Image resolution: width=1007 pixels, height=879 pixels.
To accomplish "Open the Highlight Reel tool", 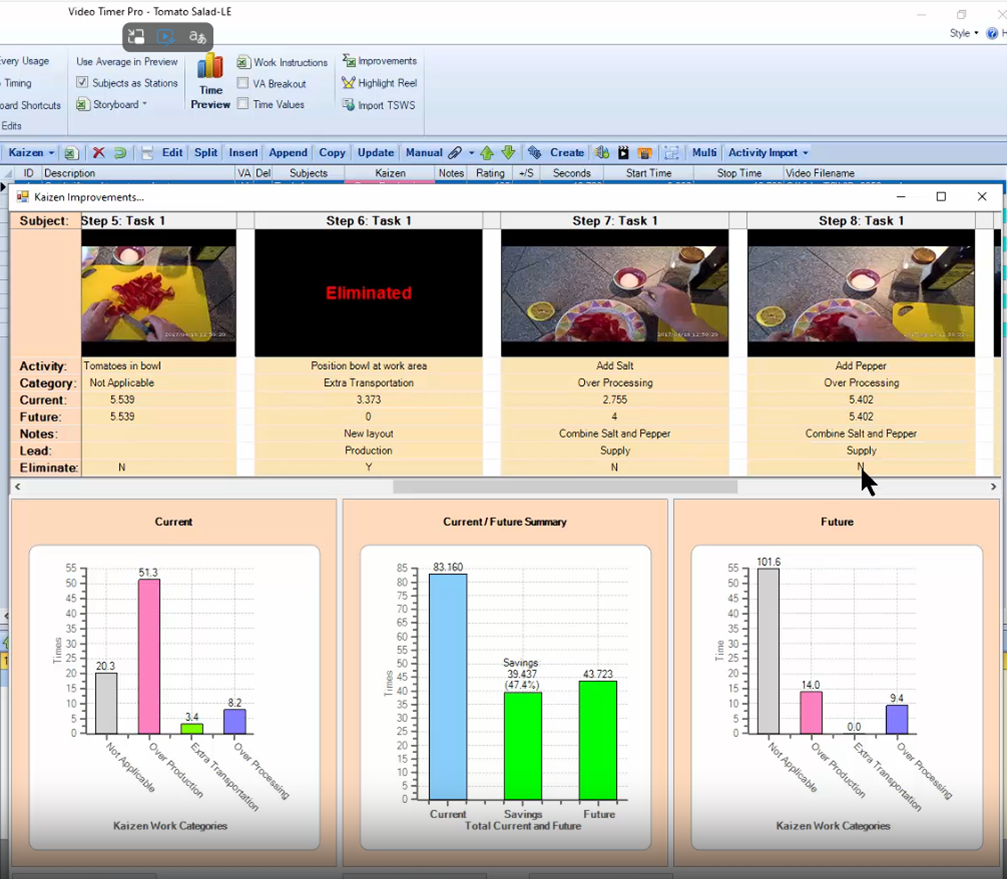I will [379, 83].
